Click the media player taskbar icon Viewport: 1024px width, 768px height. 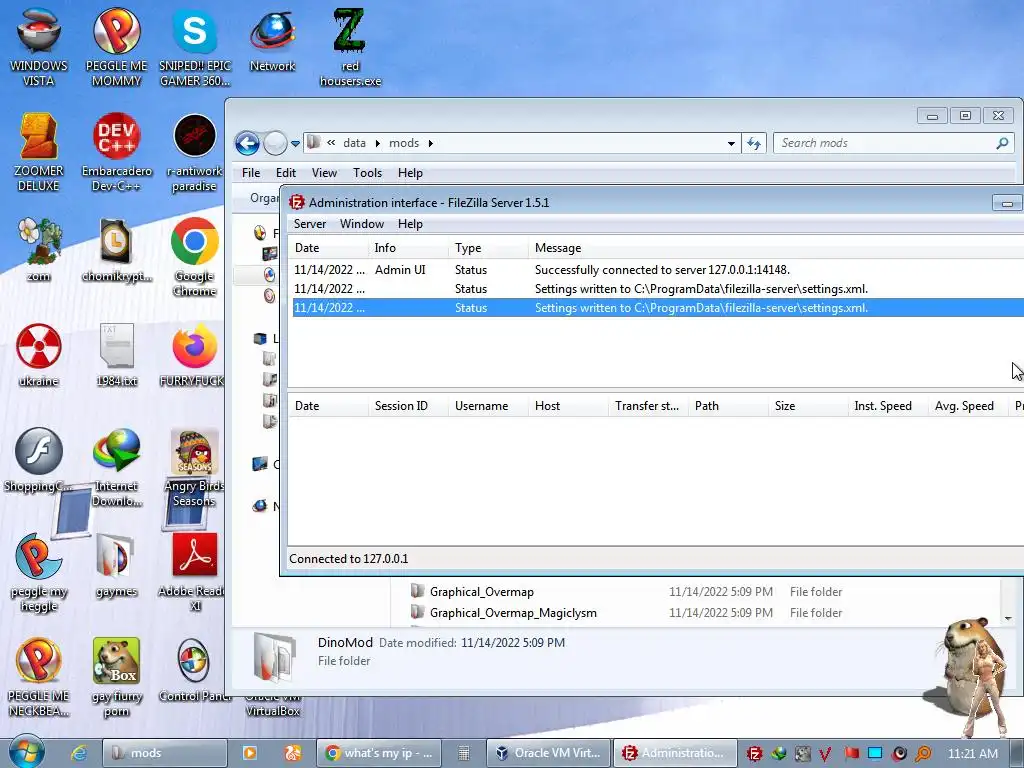pyautogui.click(x=249, y=753)
